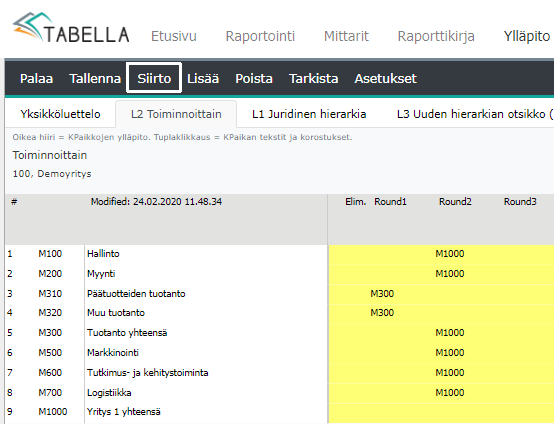
Task: Click the Palaa toolbar button
Action: tap(36, 78)
